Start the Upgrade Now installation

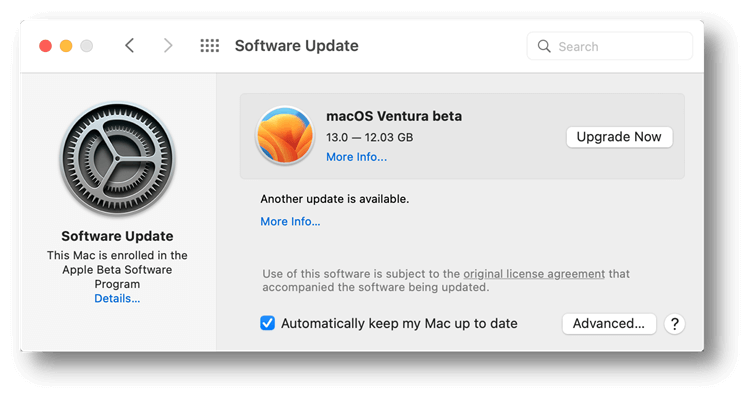point(619,137)
